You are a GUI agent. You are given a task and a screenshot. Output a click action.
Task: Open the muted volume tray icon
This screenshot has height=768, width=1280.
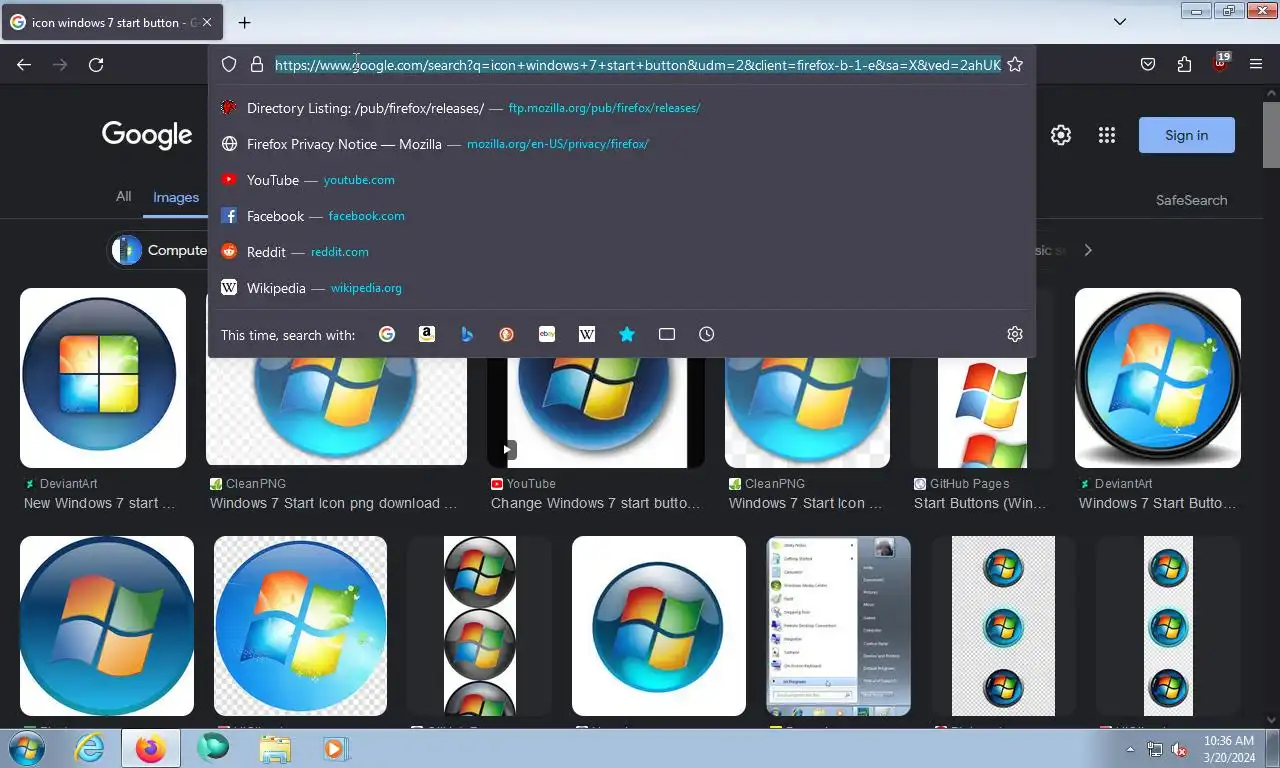coord(1179,749)
